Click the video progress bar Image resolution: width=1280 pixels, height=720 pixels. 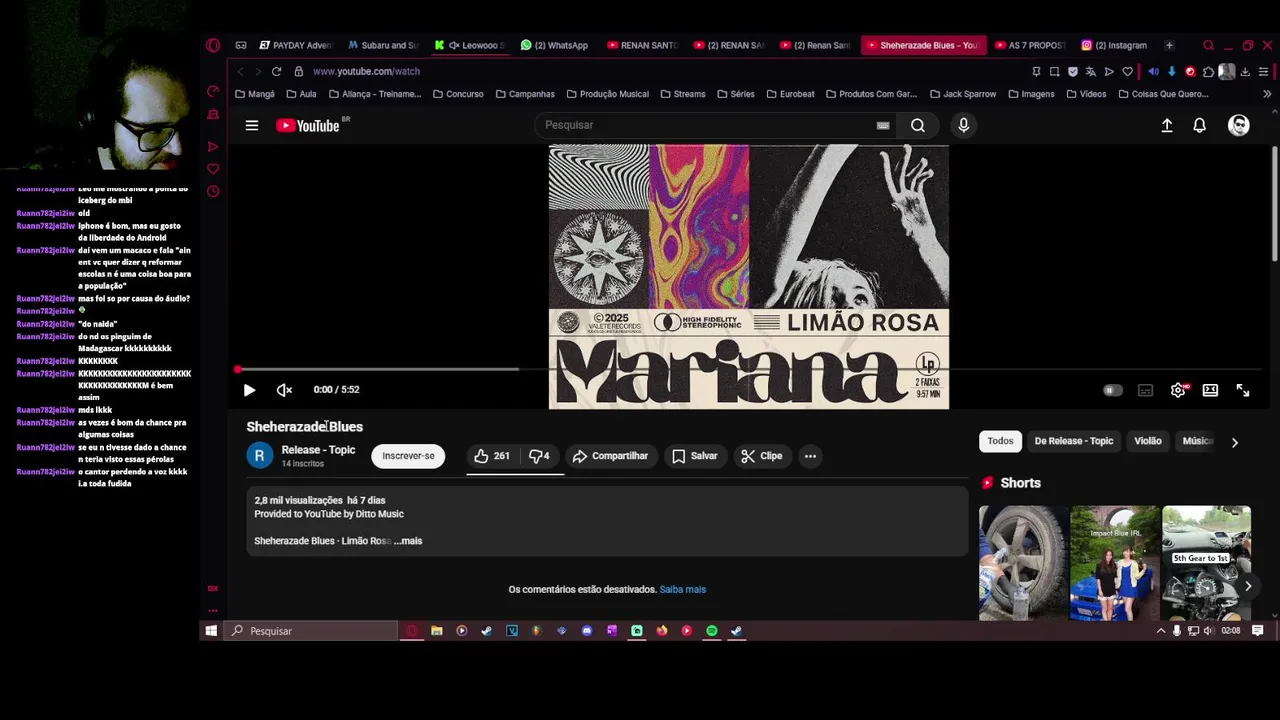[x=751, y=369]
